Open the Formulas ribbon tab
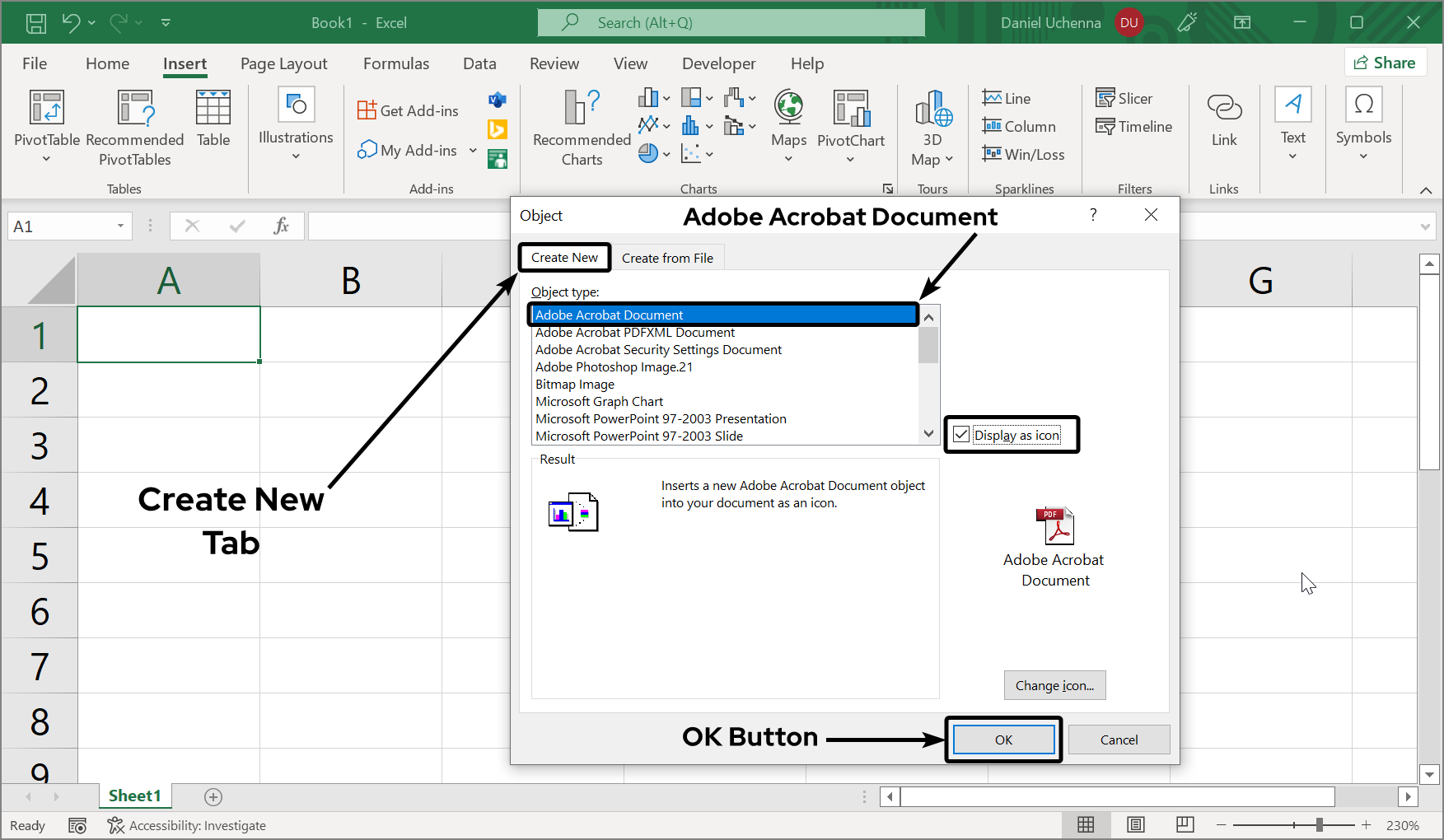 coord(396,63)
